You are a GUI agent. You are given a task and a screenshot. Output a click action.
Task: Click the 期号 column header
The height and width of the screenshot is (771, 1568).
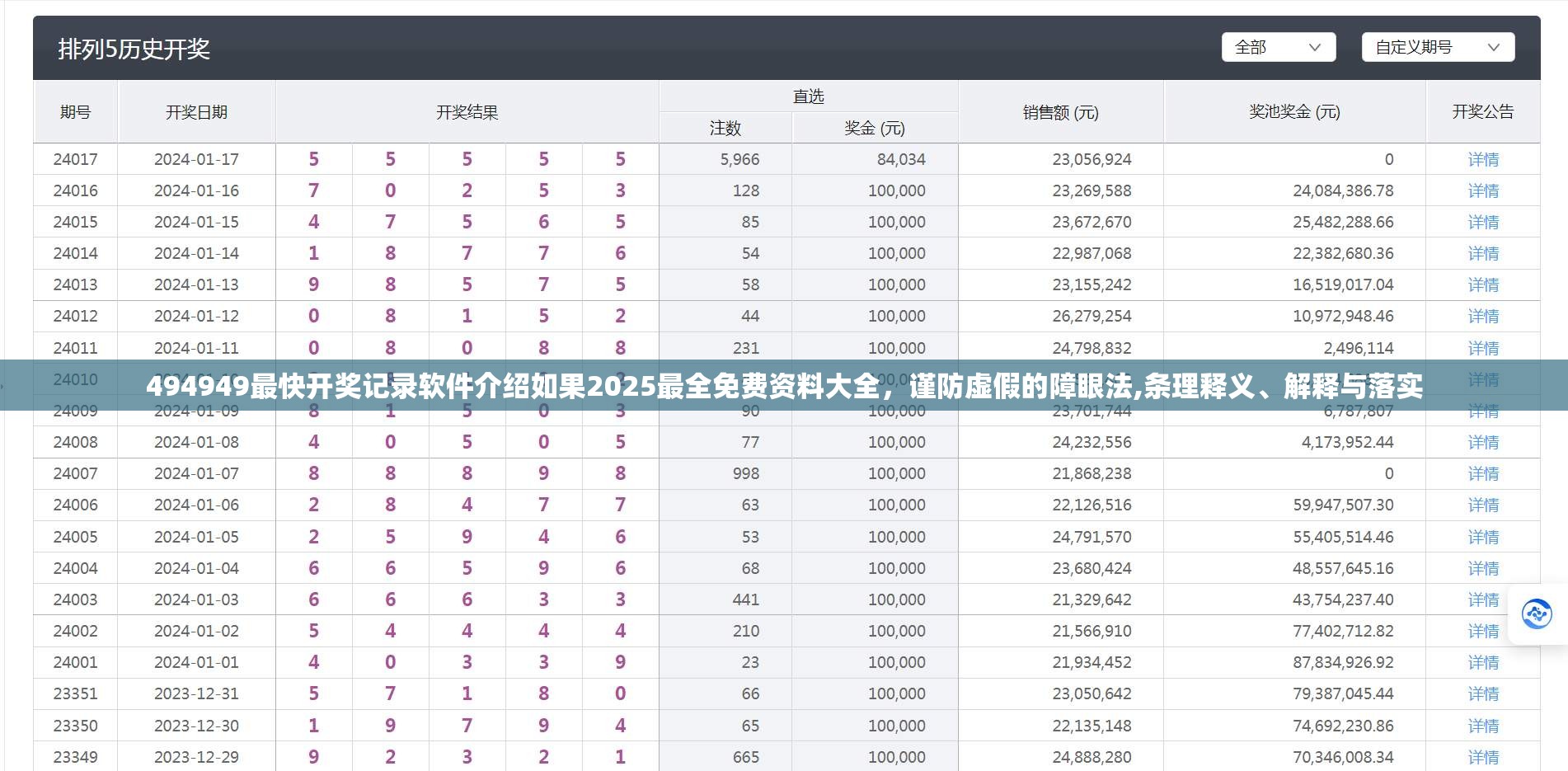75,111
